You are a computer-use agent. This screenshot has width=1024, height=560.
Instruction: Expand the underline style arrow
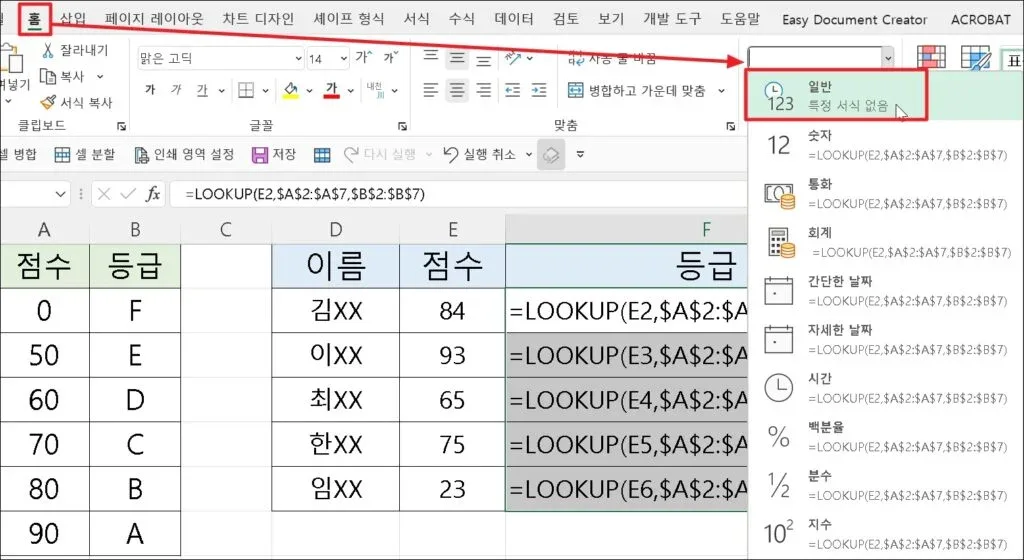pos(221,91)
